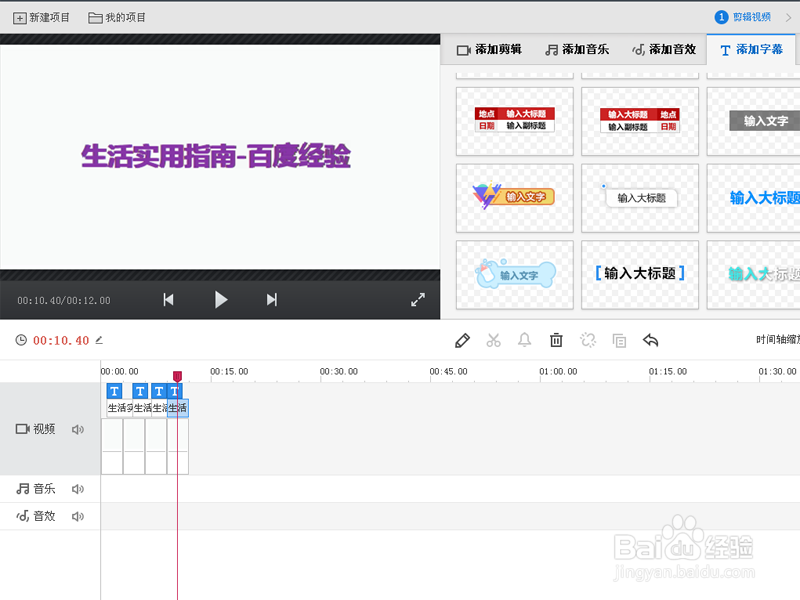The width and height of the screenshot is (800, 600).
Task: Jump to next frame in preview
Action: tap(272, 299)
